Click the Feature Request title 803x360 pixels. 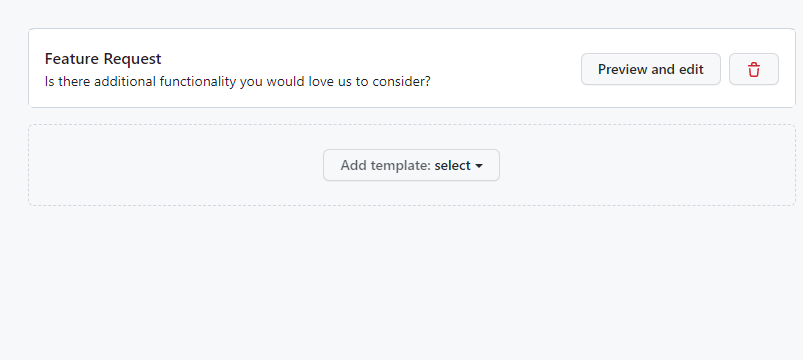[103, 59]
